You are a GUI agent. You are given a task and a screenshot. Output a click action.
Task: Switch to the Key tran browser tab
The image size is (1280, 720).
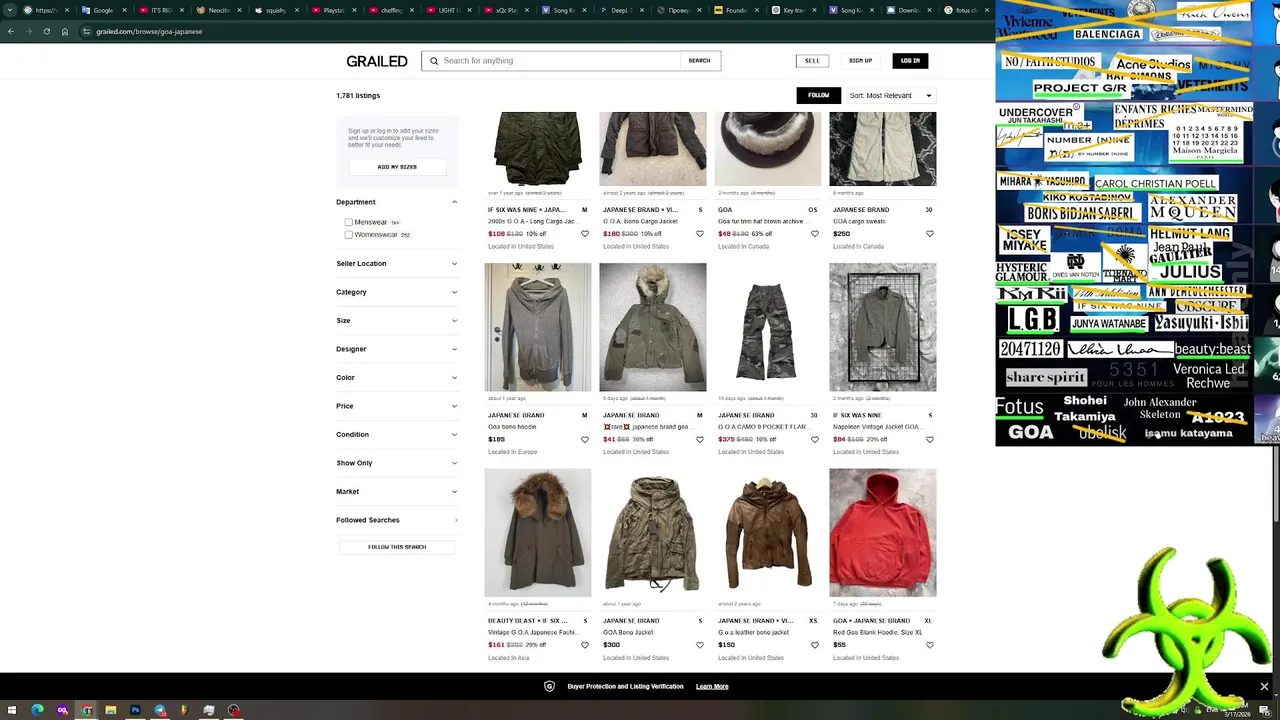[x=794, y=10]
